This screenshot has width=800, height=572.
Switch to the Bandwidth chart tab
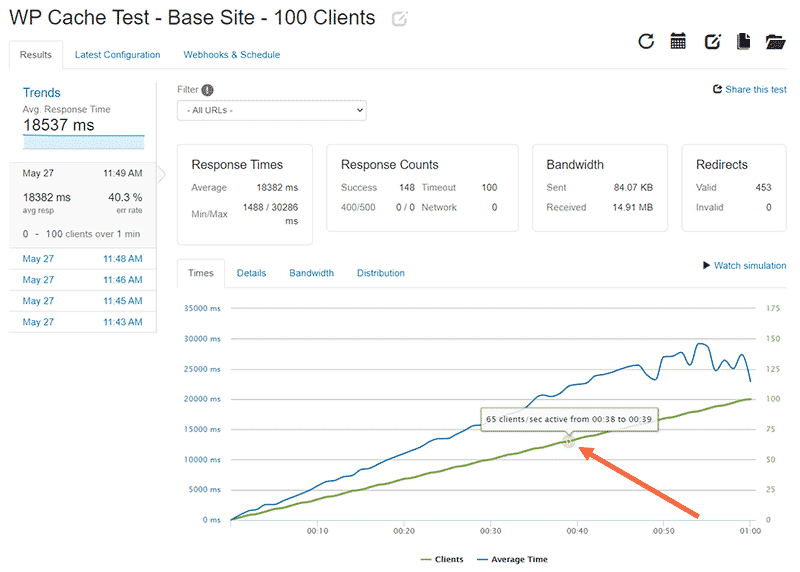pos(311,273)
